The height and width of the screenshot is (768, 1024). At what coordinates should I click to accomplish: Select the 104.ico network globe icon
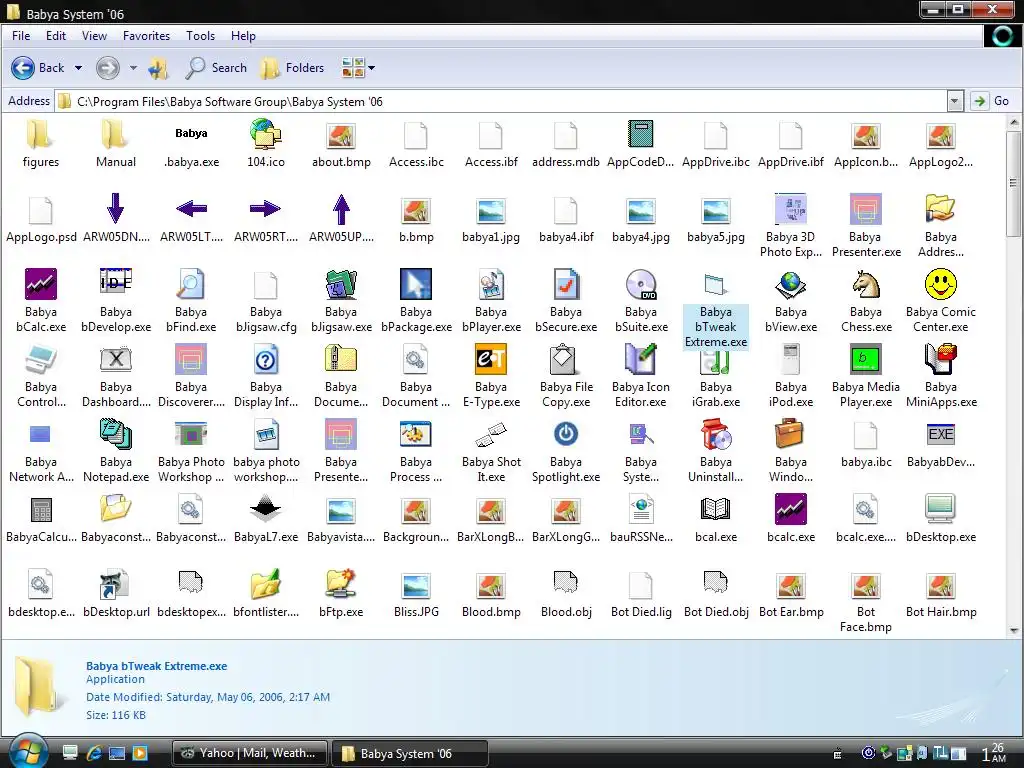[x=266, y=135]
